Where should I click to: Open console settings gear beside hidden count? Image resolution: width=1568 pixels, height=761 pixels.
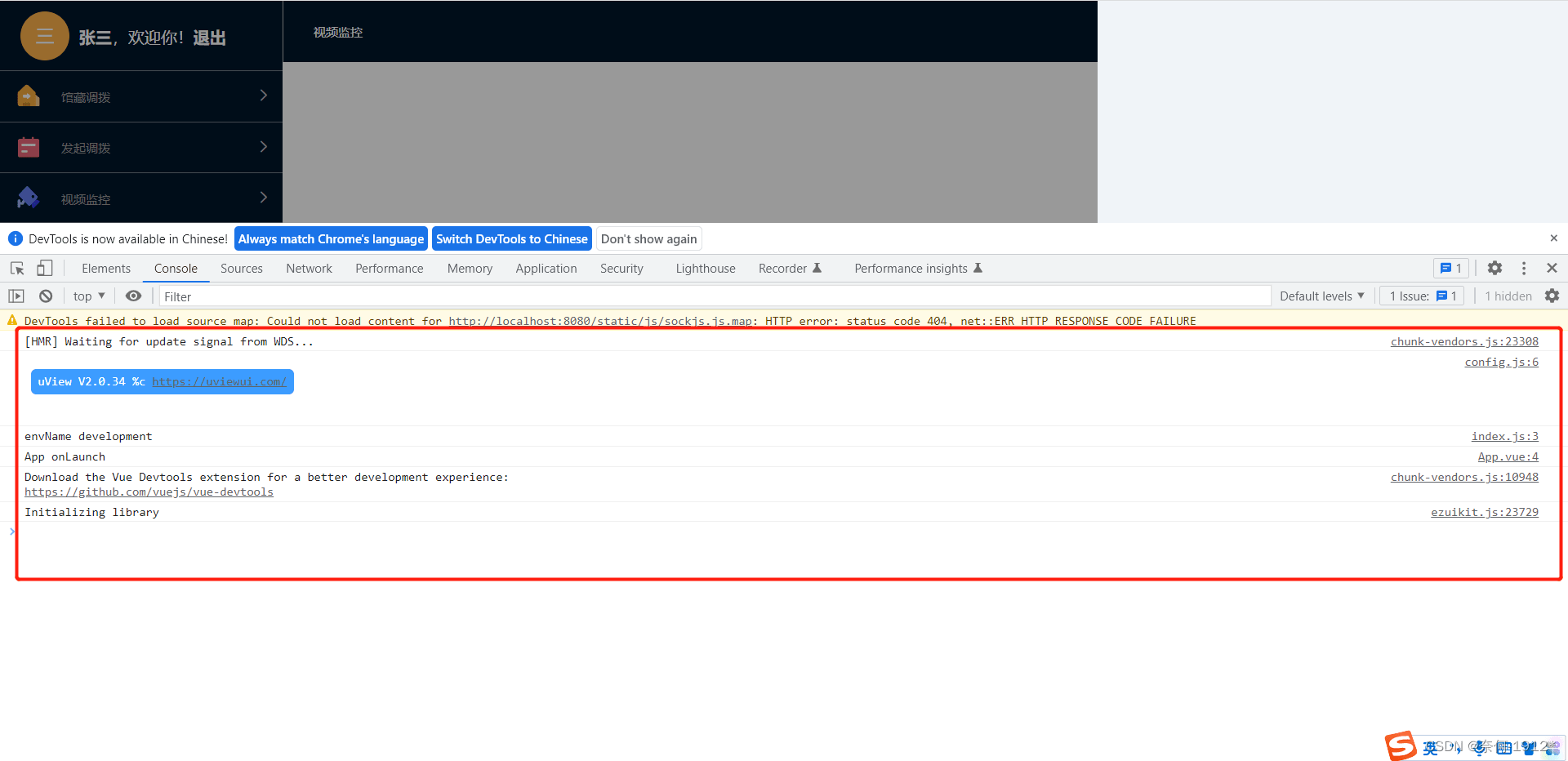click(x=1552, y=296)
